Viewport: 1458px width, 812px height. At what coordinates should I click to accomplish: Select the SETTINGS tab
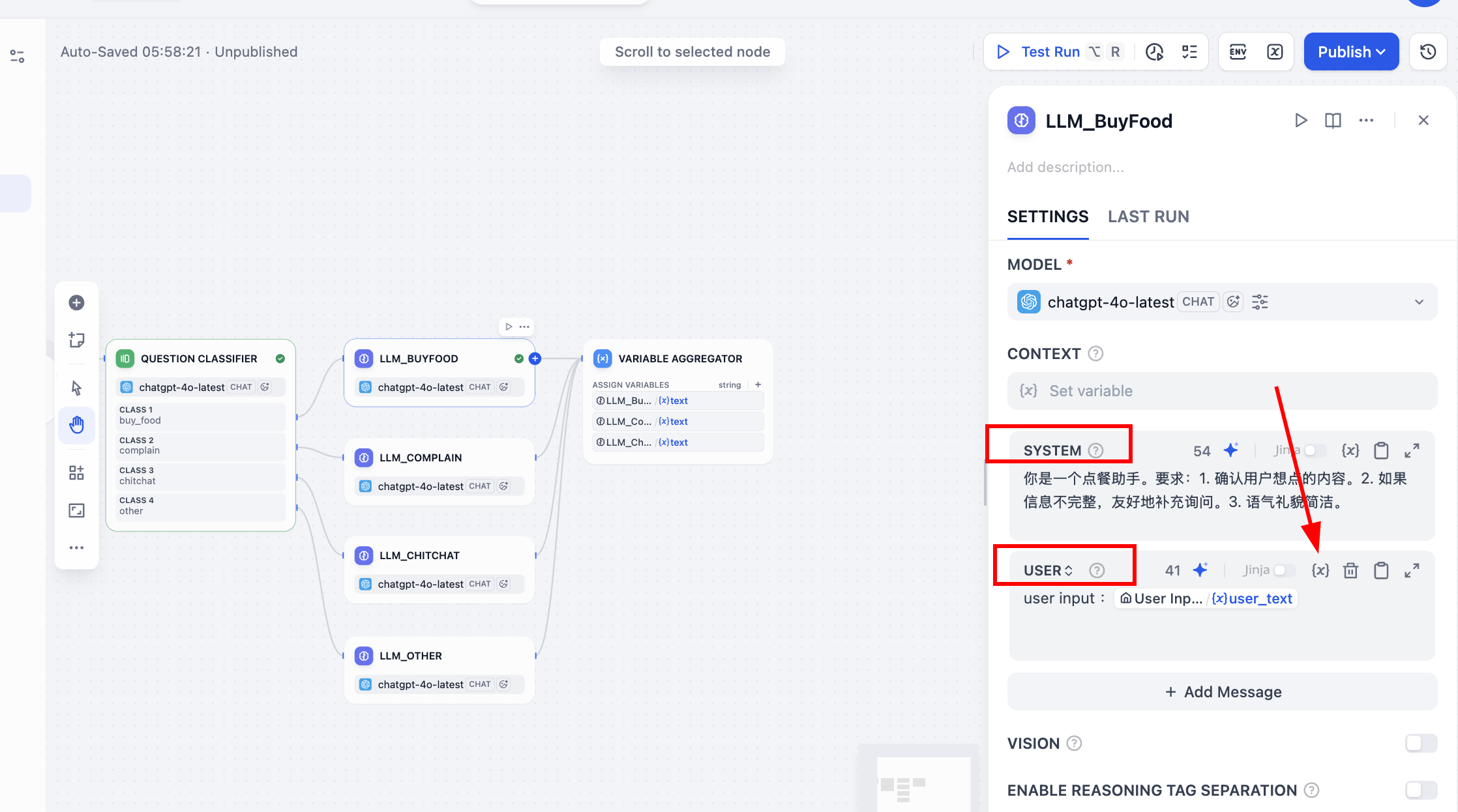pos(1047,216)
